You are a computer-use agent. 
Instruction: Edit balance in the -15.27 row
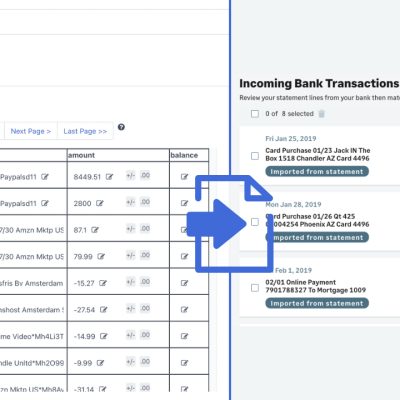[184, 283]
